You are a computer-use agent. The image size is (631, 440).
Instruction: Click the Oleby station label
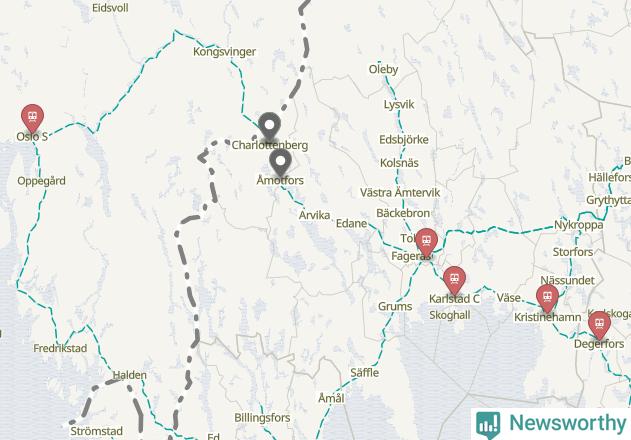tap(384, 70)
